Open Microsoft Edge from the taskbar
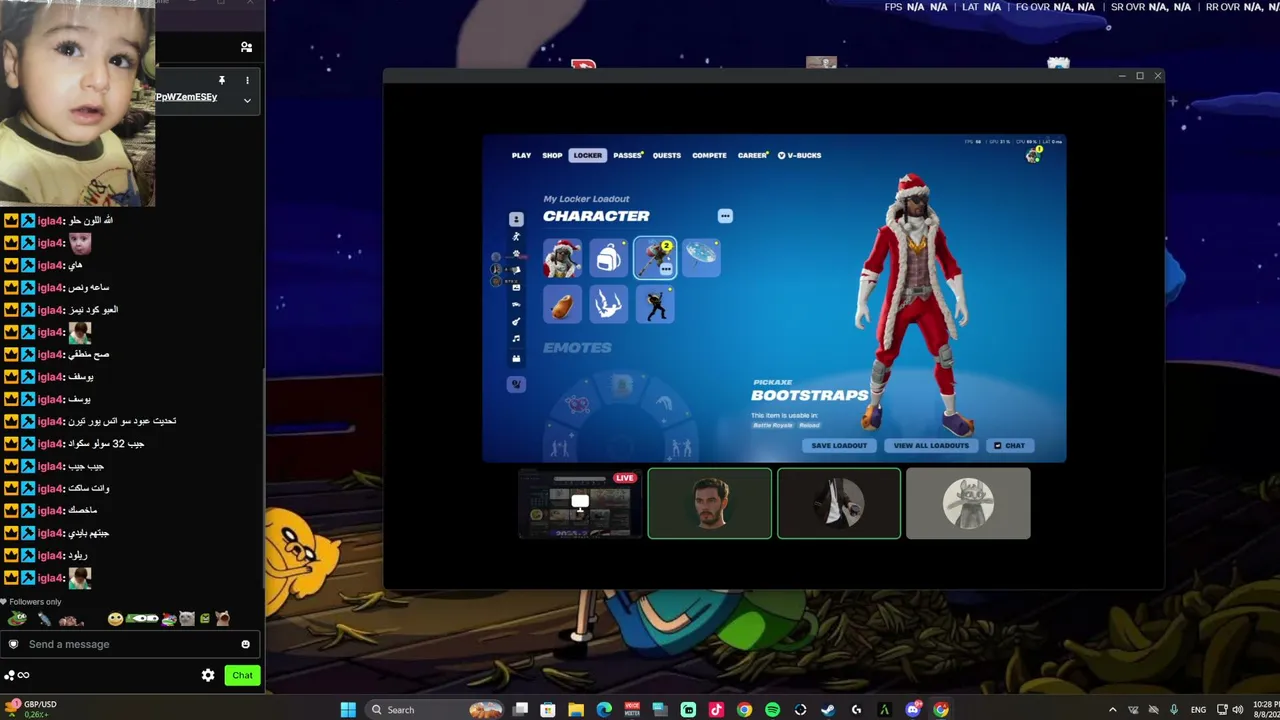Image resolution: width=1280 pixels, height=720 pixels. click(x=604, y=710)
